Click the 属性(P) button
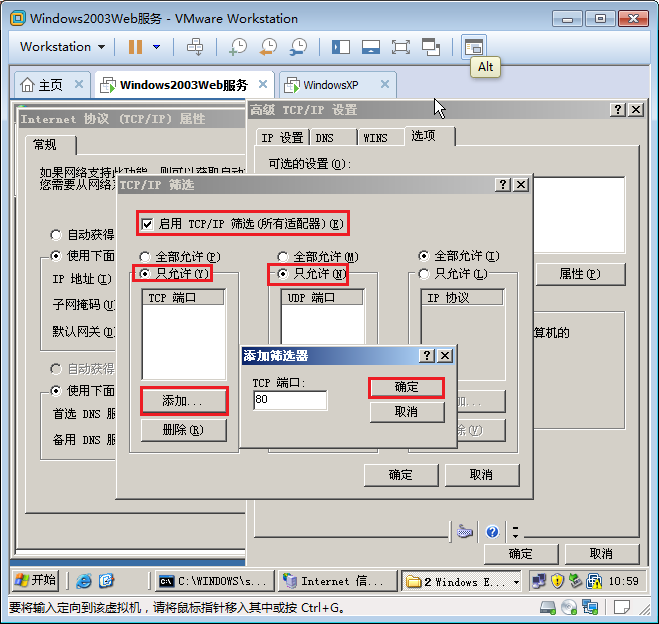 (x=580, y=274)
